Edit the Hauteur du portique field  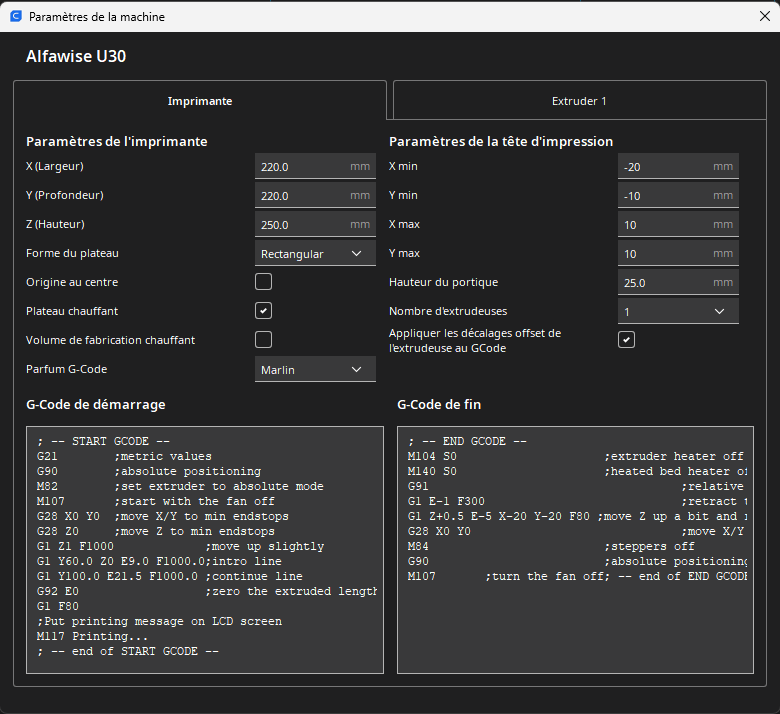click(x=678, y=282)
